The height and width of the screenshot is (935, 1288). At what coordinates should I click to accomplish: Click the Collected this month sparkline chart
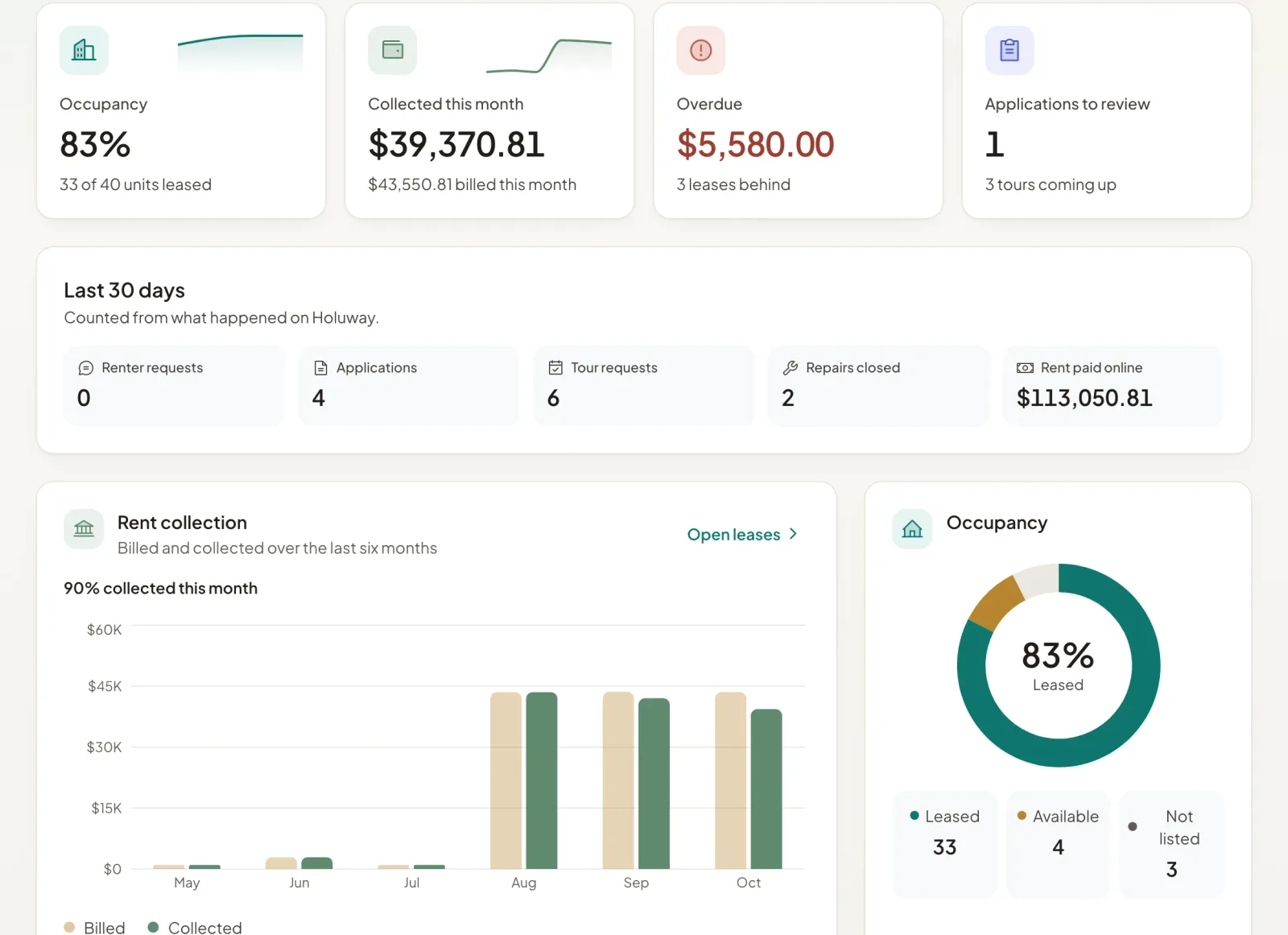(549, 56)
